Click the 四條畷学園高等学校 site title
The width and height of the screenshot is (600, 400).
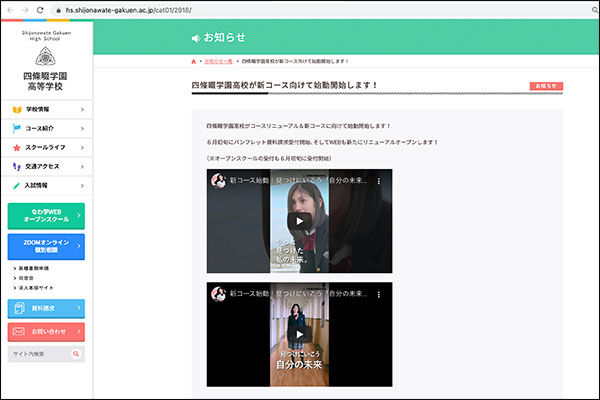click(45, 81)
